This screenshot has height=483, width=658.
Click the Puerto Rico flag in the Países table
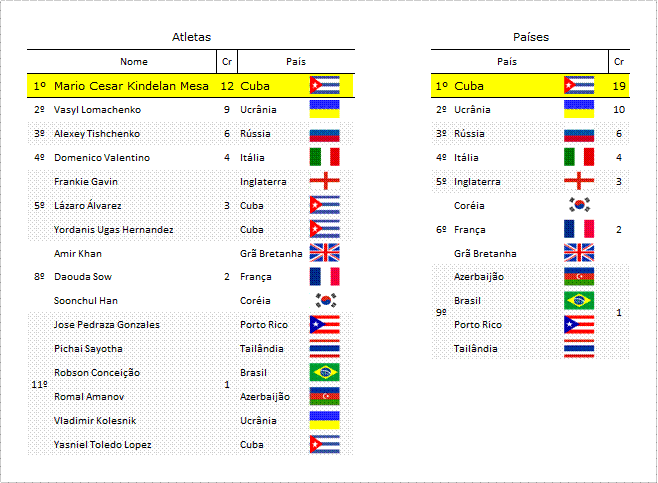579,324
